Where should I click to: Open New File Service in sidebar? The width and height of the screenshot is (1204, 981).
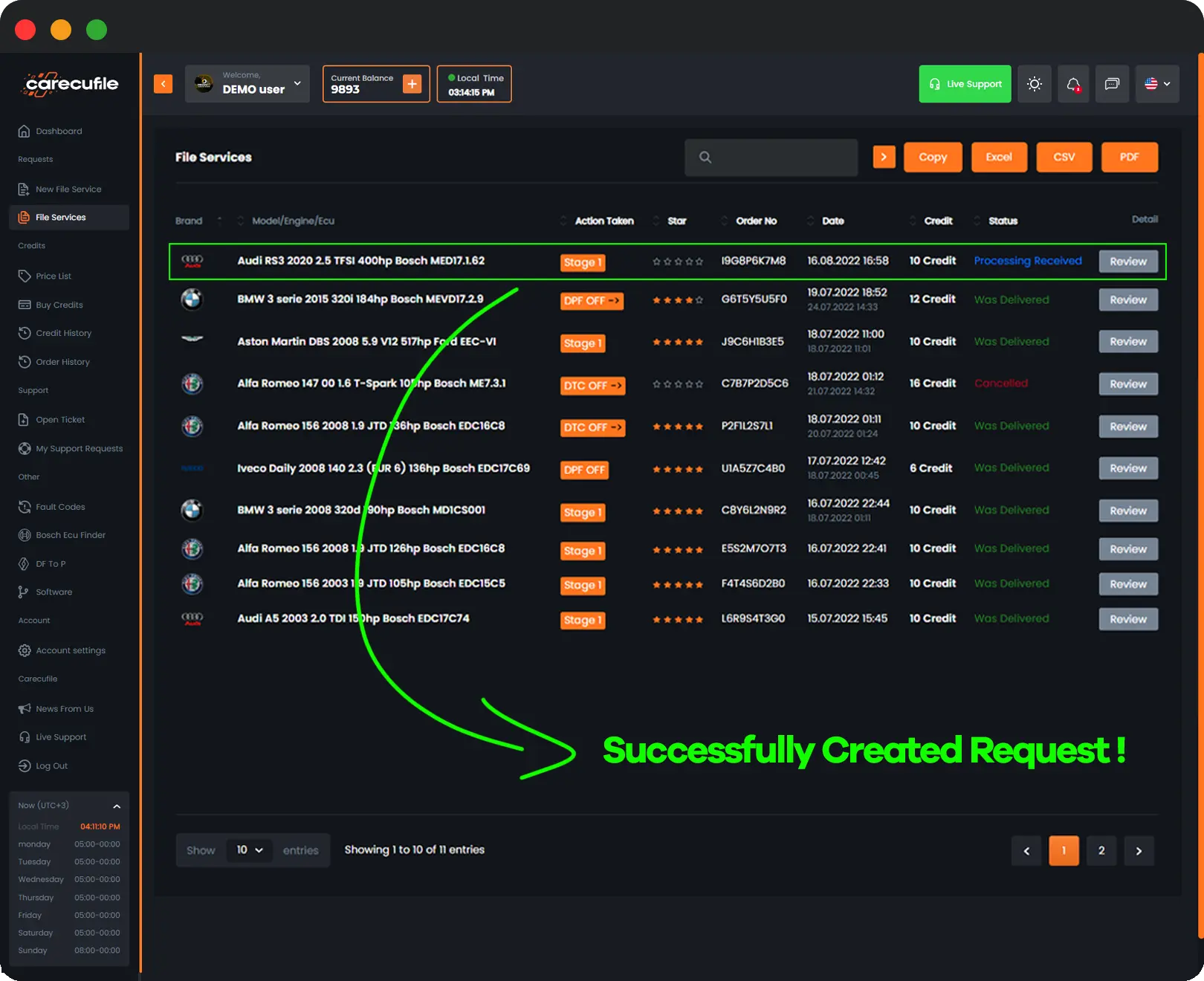pos(68,190)
